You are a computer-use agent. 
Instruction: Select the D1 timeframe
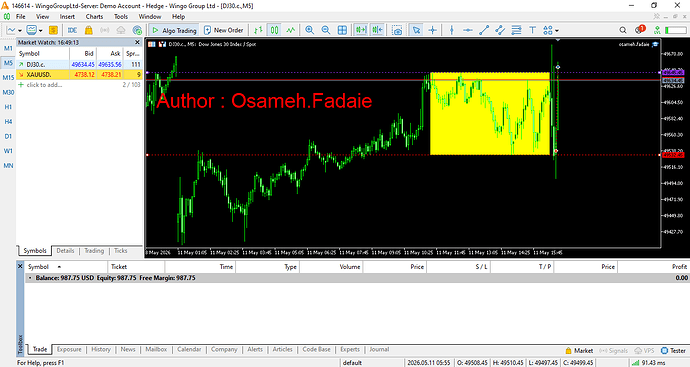8,136
